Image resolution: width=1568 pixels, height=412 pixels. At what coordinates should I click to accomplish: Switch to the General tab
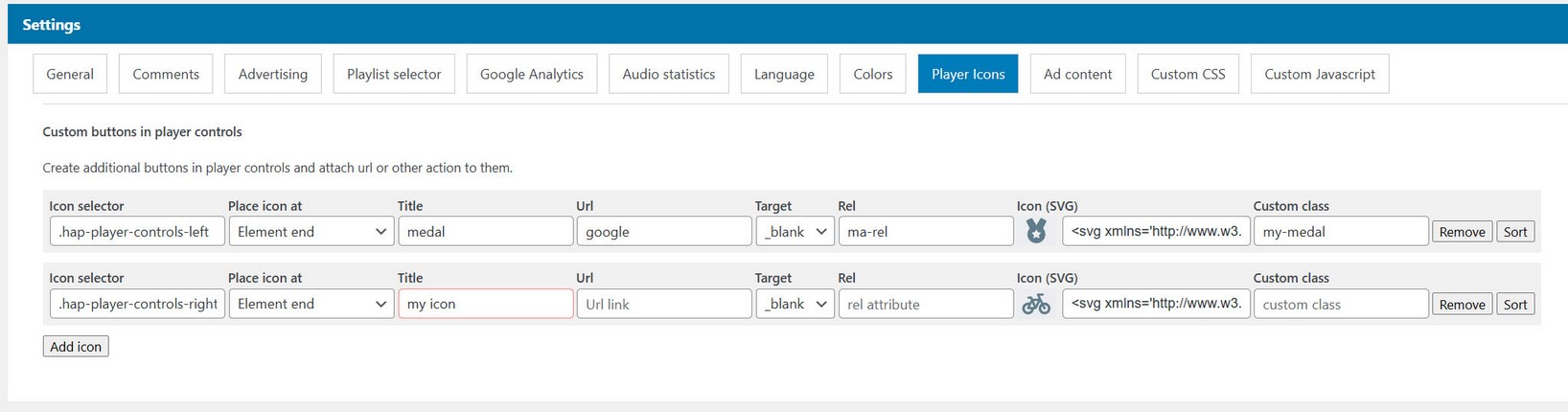[70, 74]
